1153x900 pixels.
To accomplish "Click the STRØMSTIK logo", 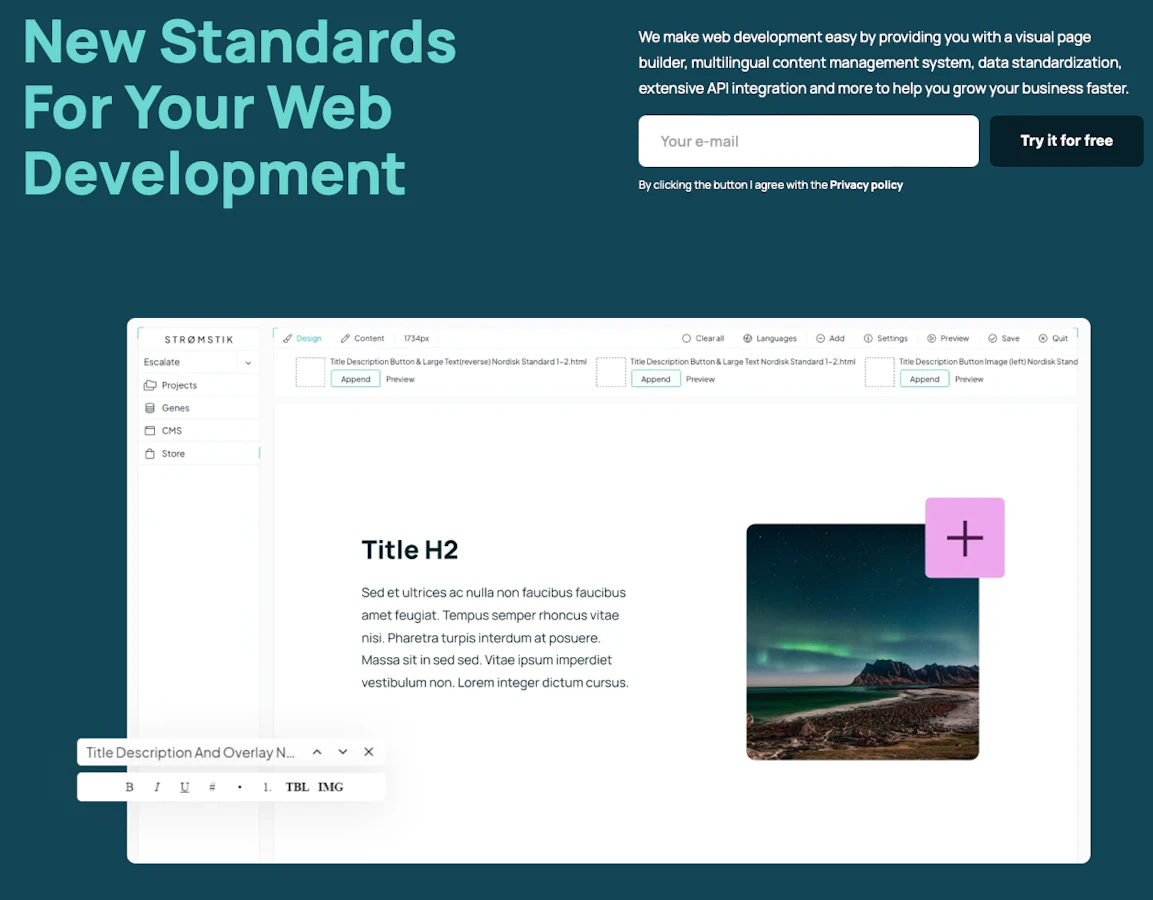I will coord(199,340).
